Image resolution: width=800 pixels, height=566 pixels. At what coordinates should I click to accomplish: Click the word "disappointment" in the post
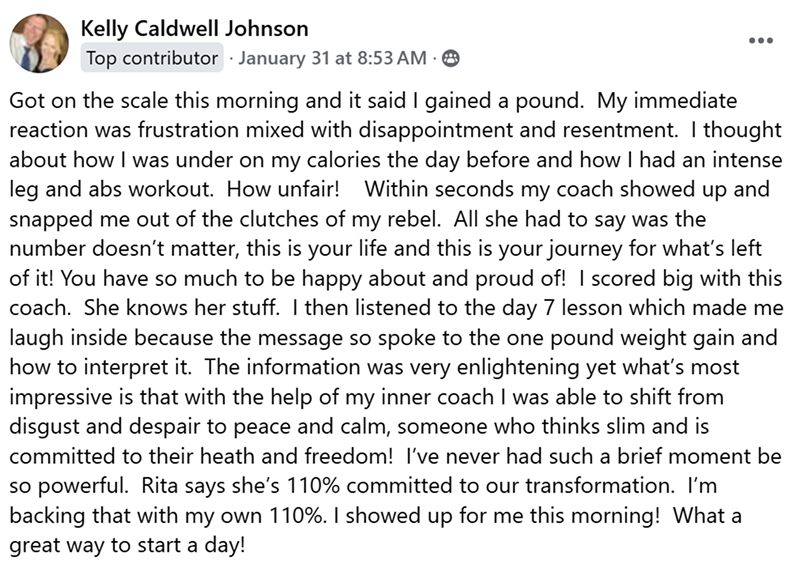coord(436,130)
